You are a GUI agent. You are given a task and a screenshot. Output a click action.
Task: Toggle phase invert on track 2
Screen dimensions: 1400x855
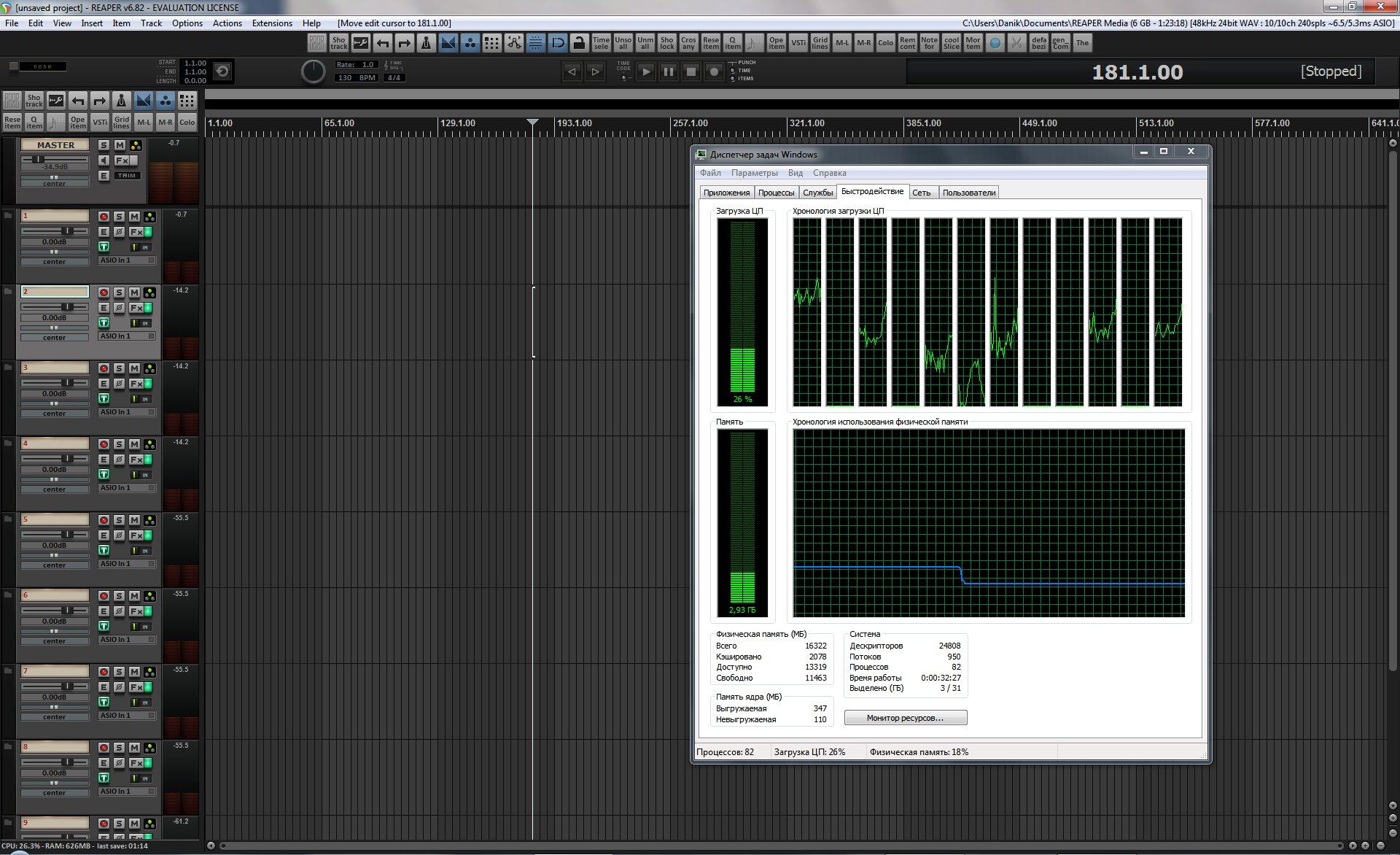tap(119, 308)
